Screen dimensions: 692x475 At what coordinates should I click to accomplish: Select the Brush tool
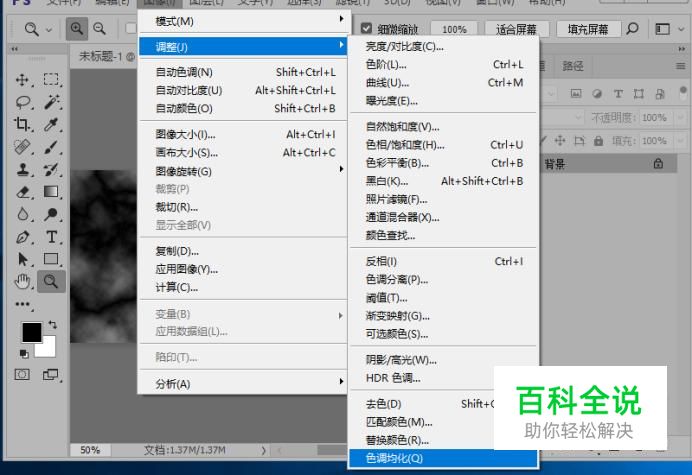click(51, 147)
